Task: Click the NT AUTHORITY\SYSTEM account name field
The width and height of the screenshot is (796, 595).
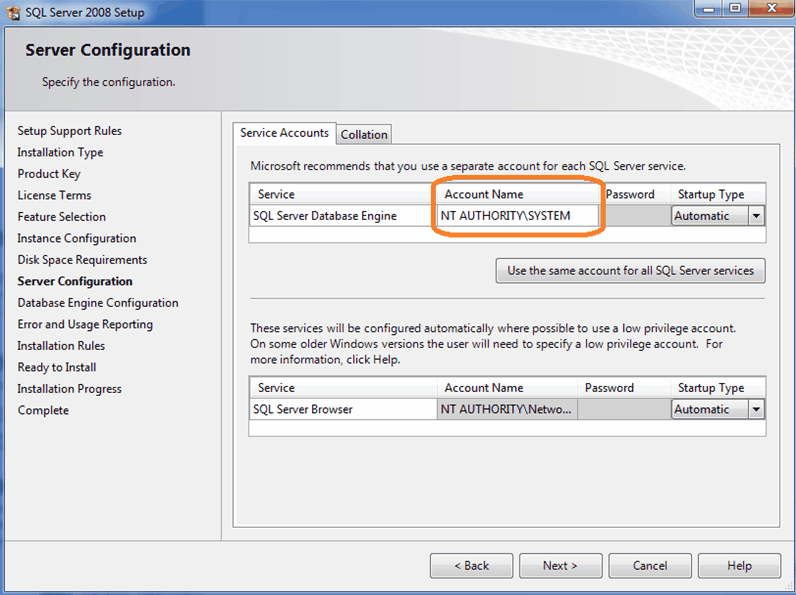Action: click(x=518, y=216)
